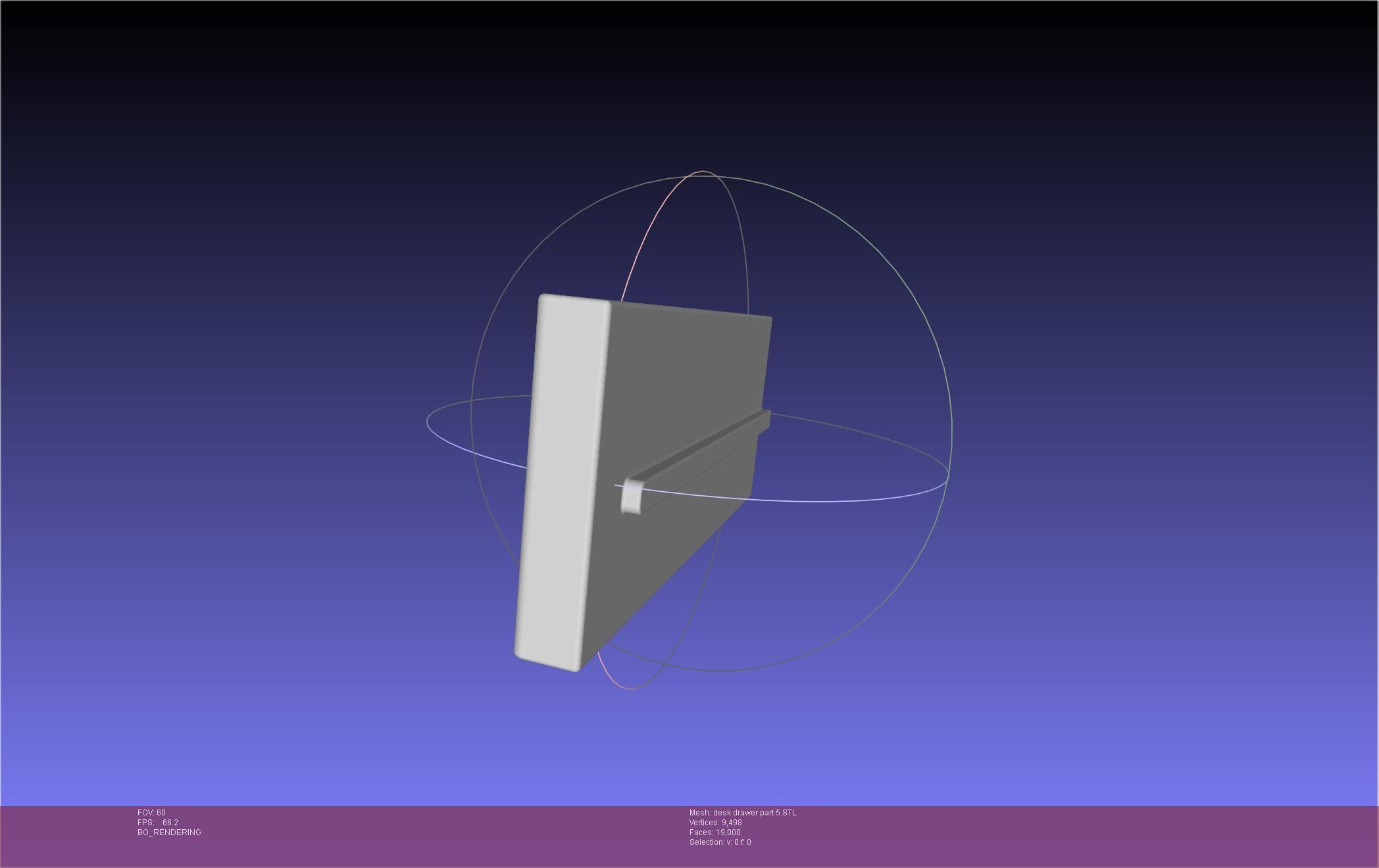Click the 'Selection: v: 0 f: 0' text
Screen dimensions: 1379x868
coord(720,842)
